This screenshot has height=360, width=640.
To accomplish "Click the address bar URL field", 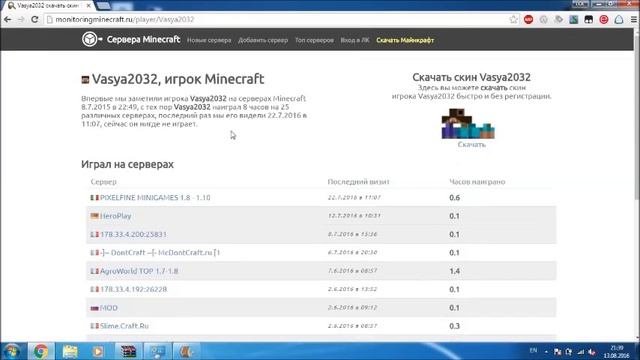I will (278, 19).
